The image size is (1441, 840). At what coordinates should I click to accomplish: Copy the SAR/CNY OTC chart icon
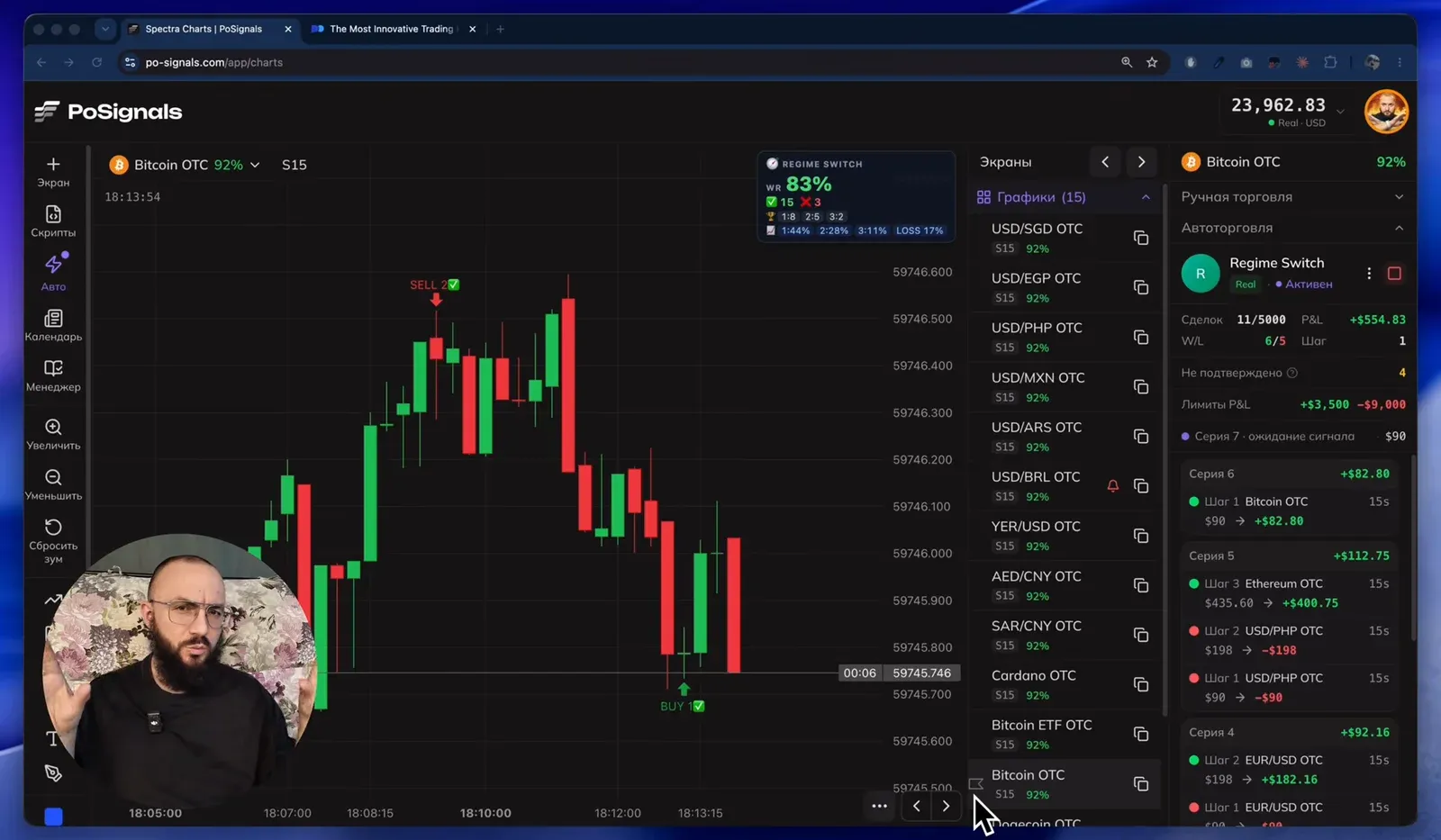[1141, 635]
